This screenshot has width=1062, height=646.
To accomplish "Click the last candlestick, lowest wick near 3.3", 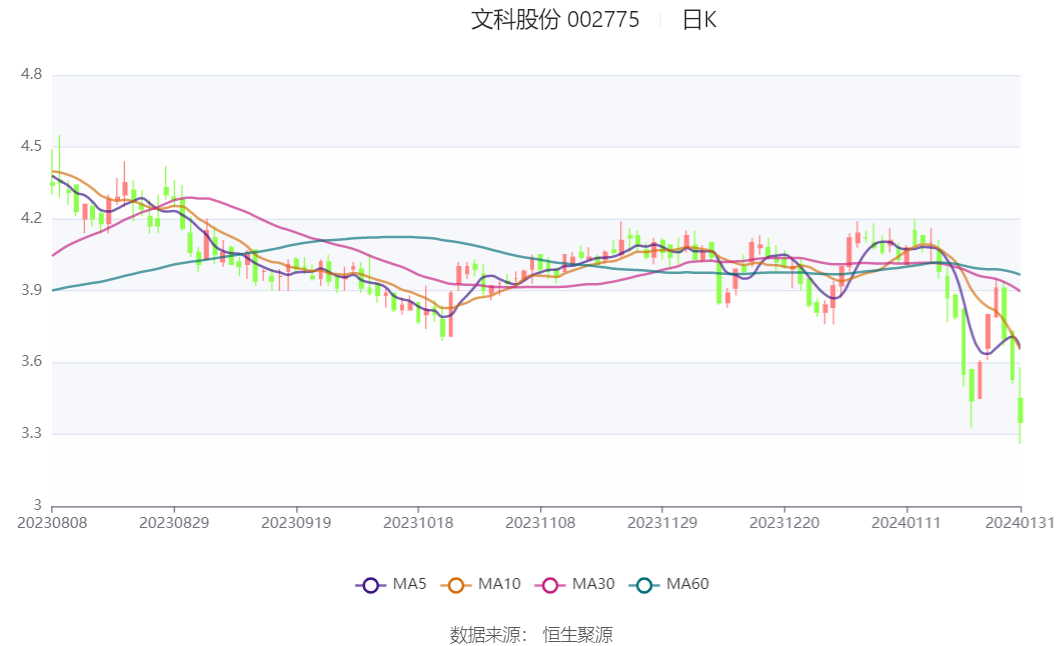I will tap(1020, 410).
